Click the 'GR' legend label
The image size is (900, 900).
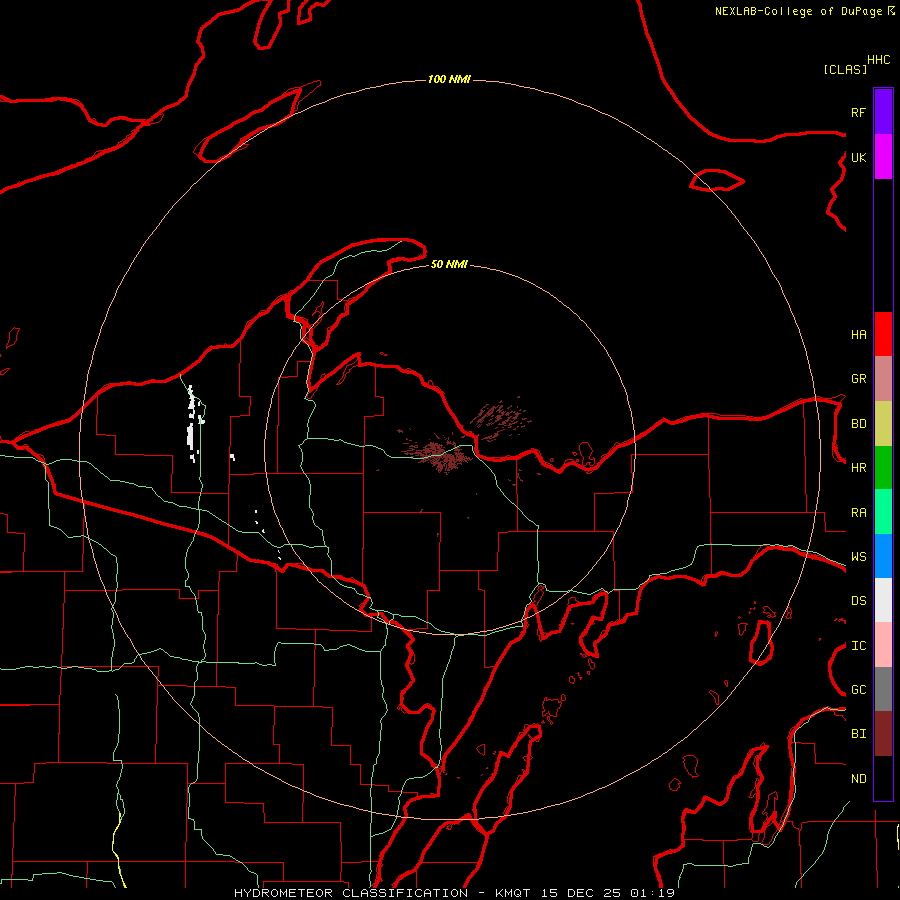point(858,379)
